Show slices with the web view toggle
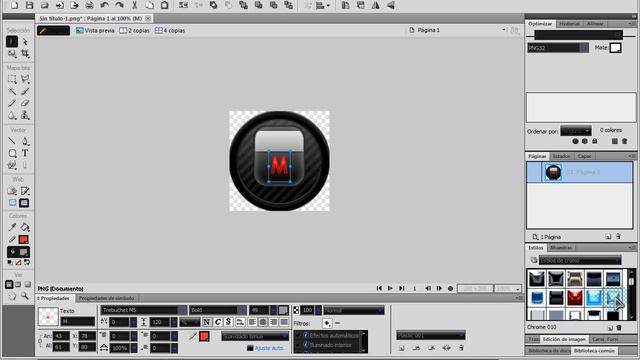This screenshot has width=640, height=360. [24, 203]
